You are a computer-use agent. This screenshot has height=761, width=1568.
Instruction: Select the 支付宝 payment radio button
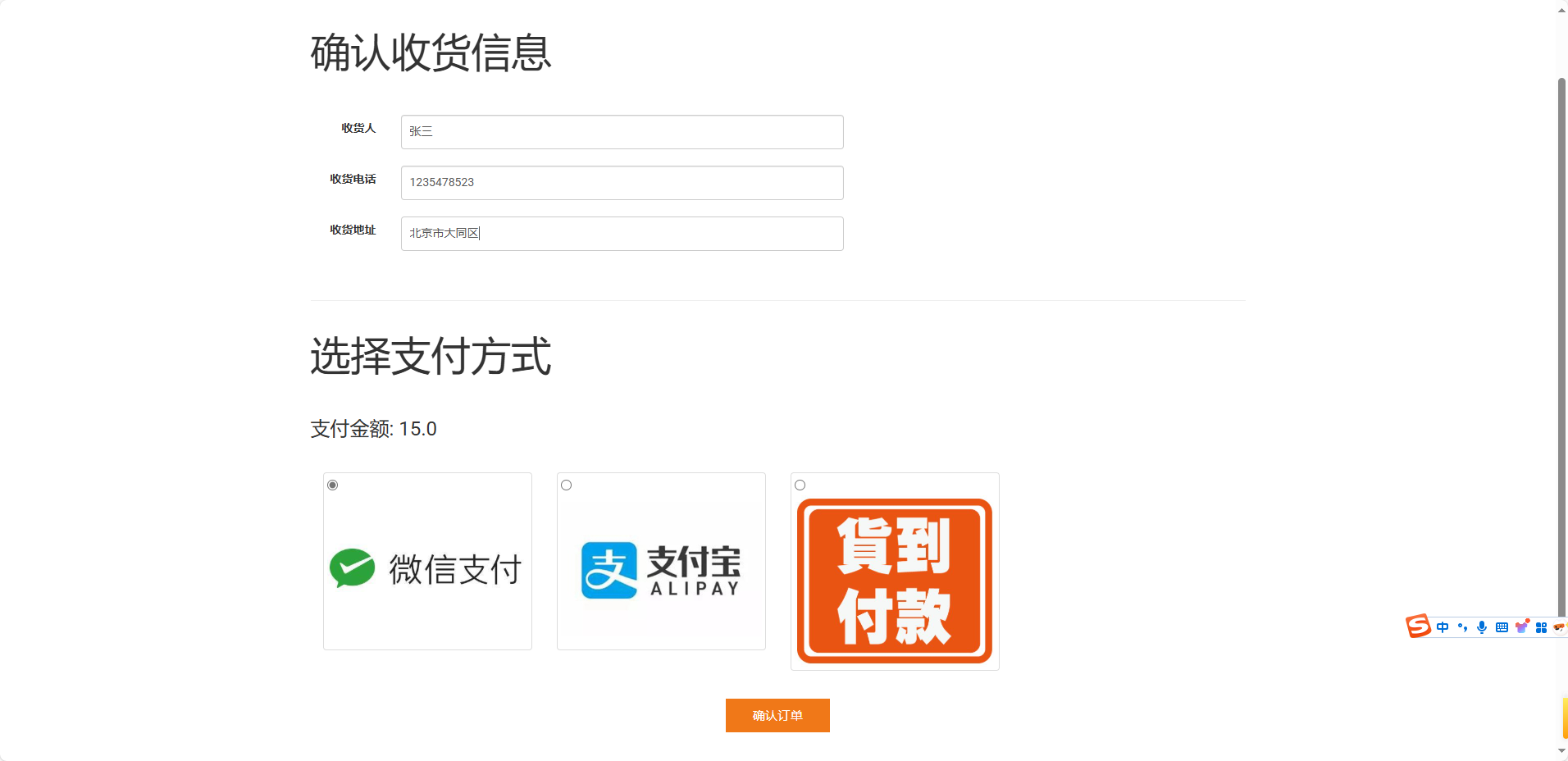click(x=566, y=485)
